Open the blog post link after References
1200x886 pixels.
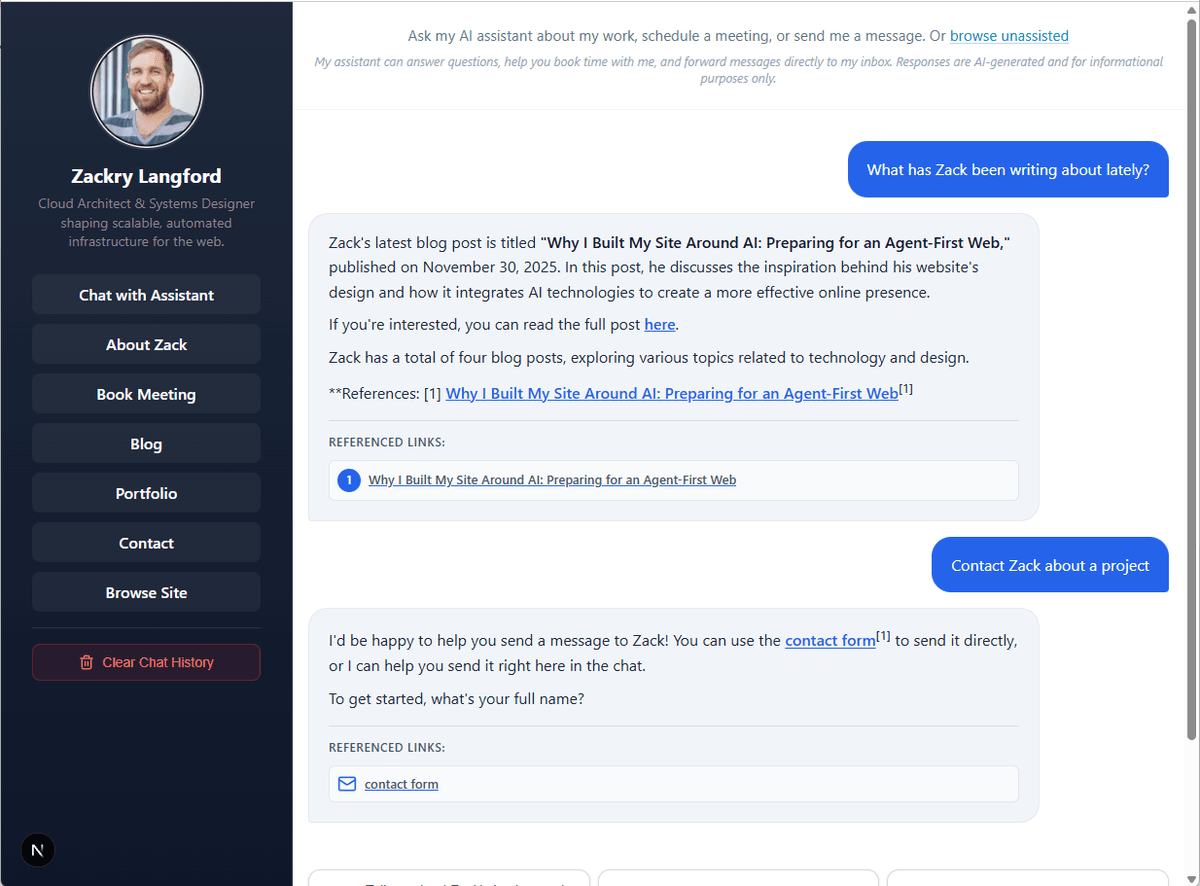[x=671, y=394]
